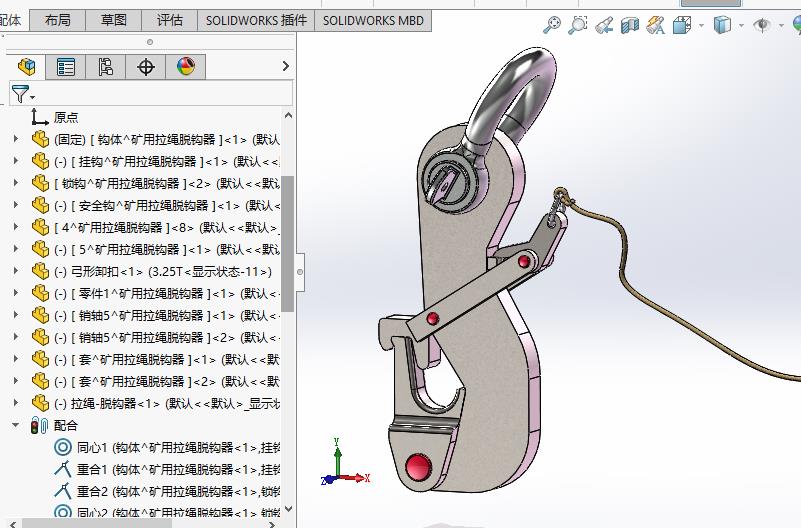
Task: Switch to SOLIDWORKS MBD tab
Action: [373, 20]
